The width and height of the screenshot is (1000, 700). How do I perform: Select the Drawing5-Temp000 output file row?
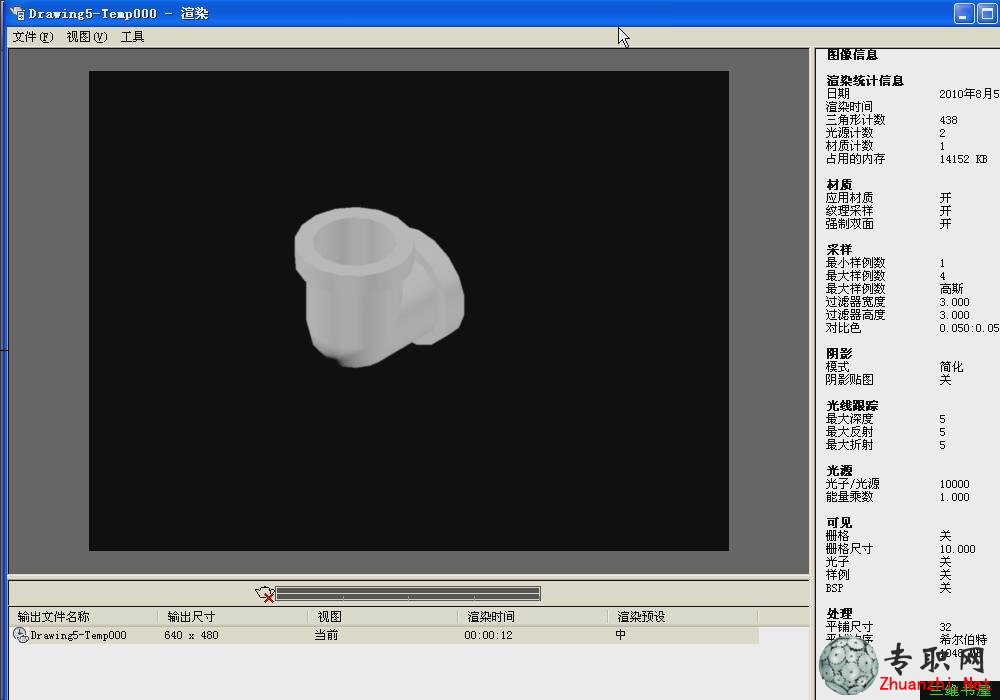(x=385, y=635)
